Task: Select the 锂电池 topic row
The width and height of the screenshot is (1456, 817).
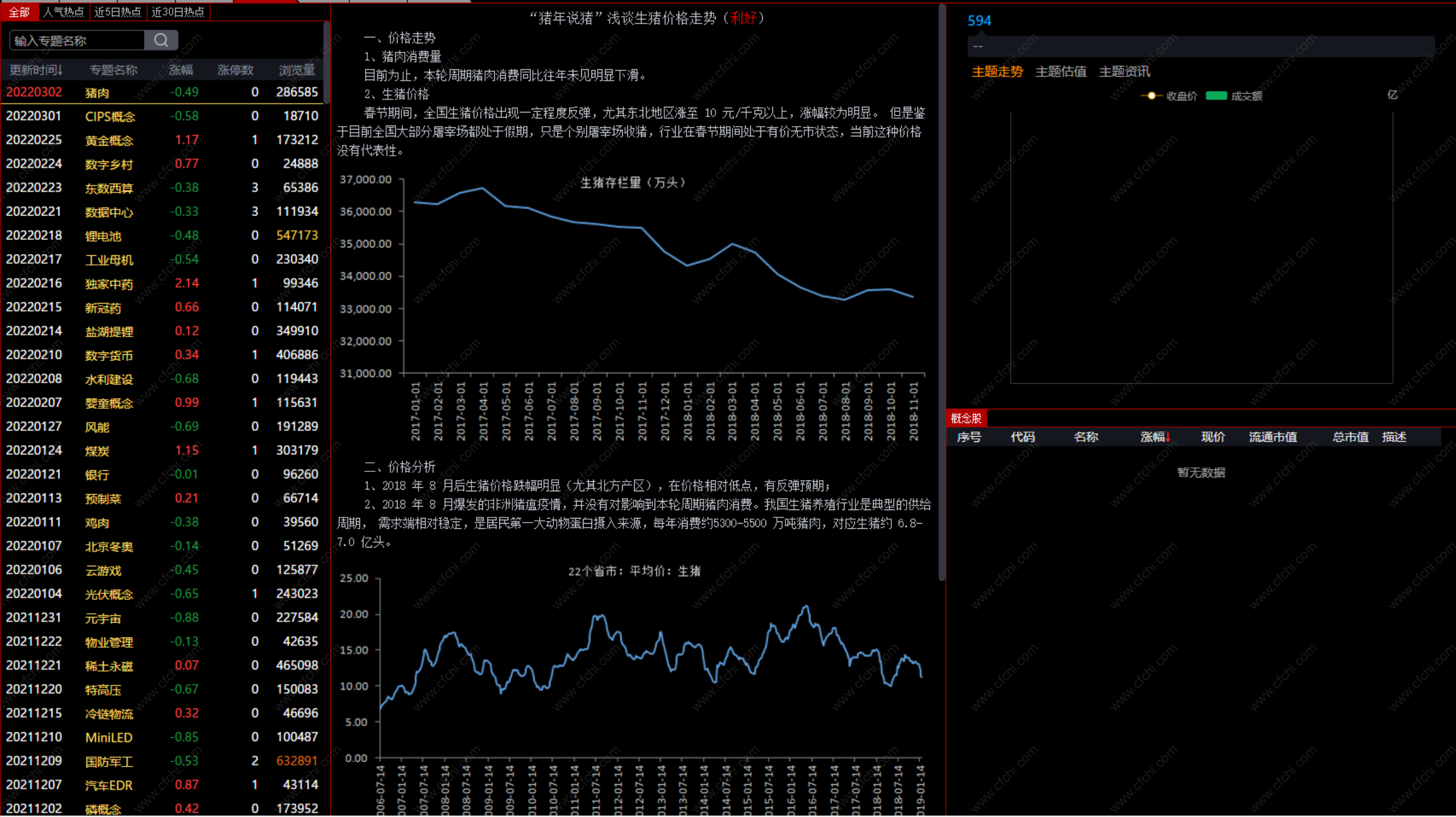Action: 103,236
